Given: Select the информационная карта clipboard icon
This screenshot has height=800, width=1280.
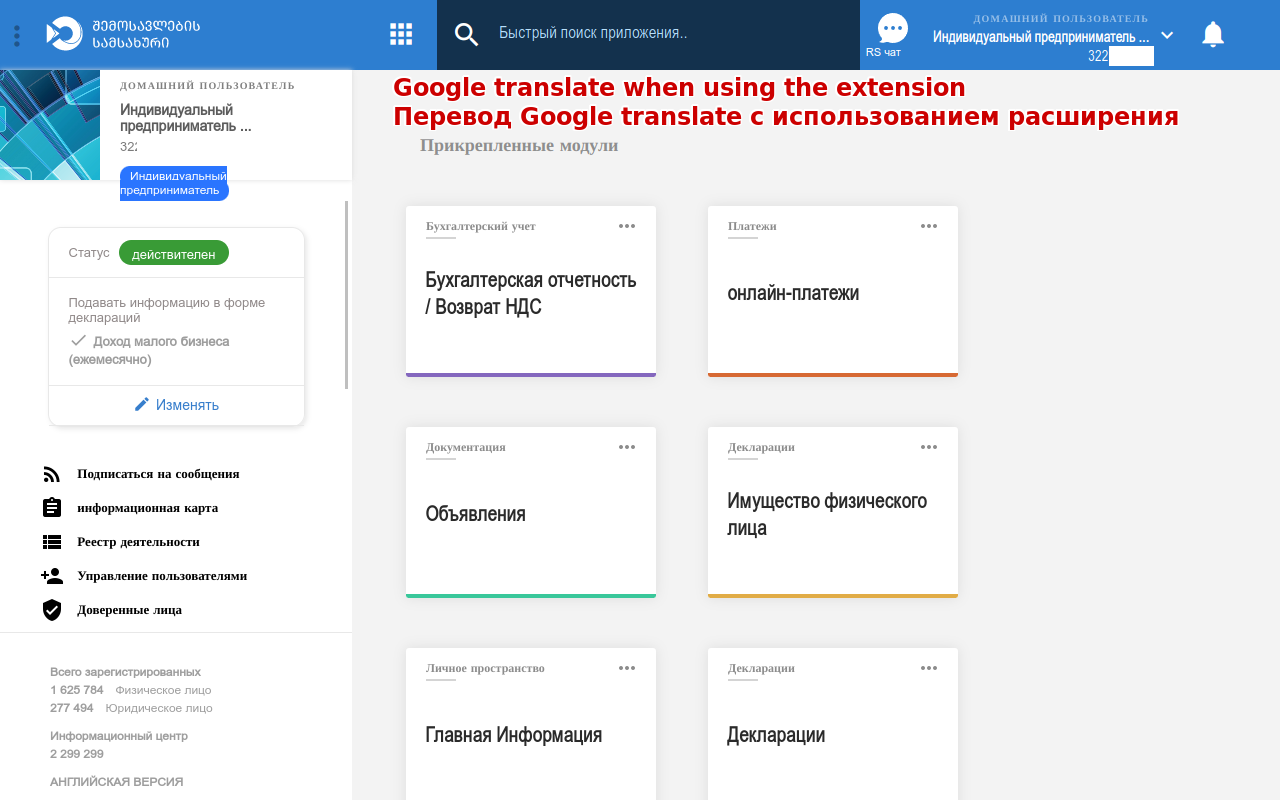Looking at the screenshot, I should [x=52, y=507].
